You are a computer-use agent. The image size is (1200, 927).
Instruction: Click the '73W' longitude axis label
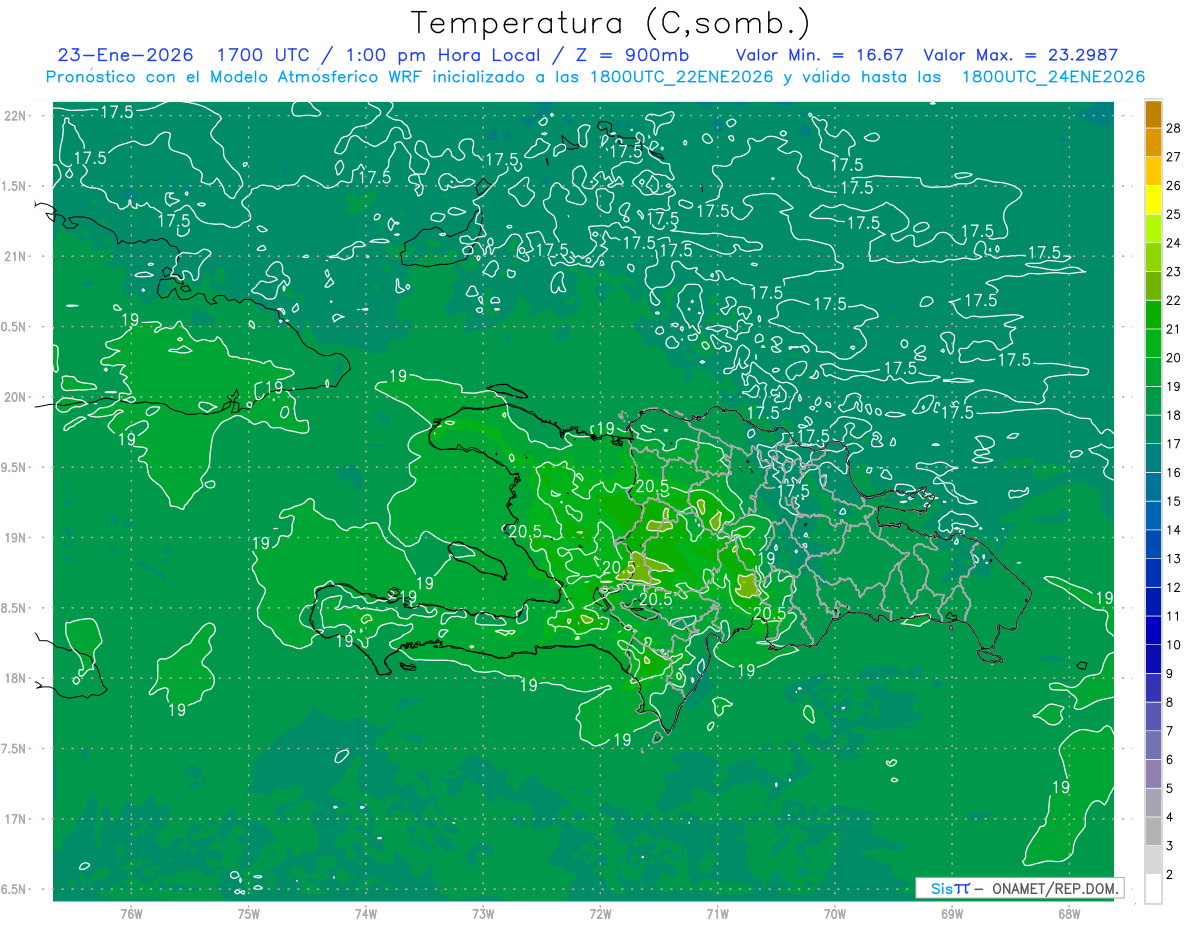(x=483, y=913)
